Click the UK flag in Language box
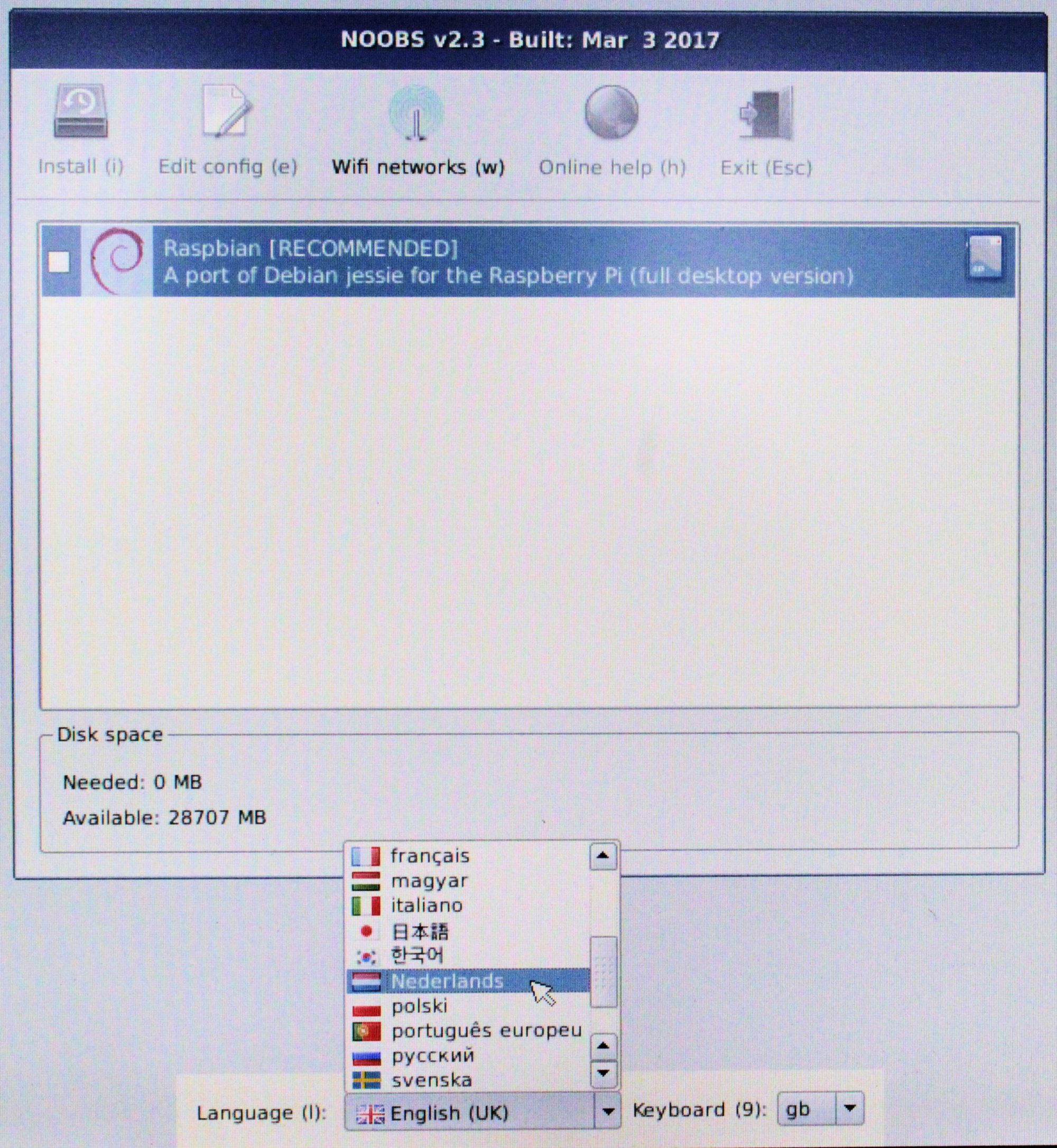The height and width of the screenshot is (1148, 1057). (x=369, y=1113)
